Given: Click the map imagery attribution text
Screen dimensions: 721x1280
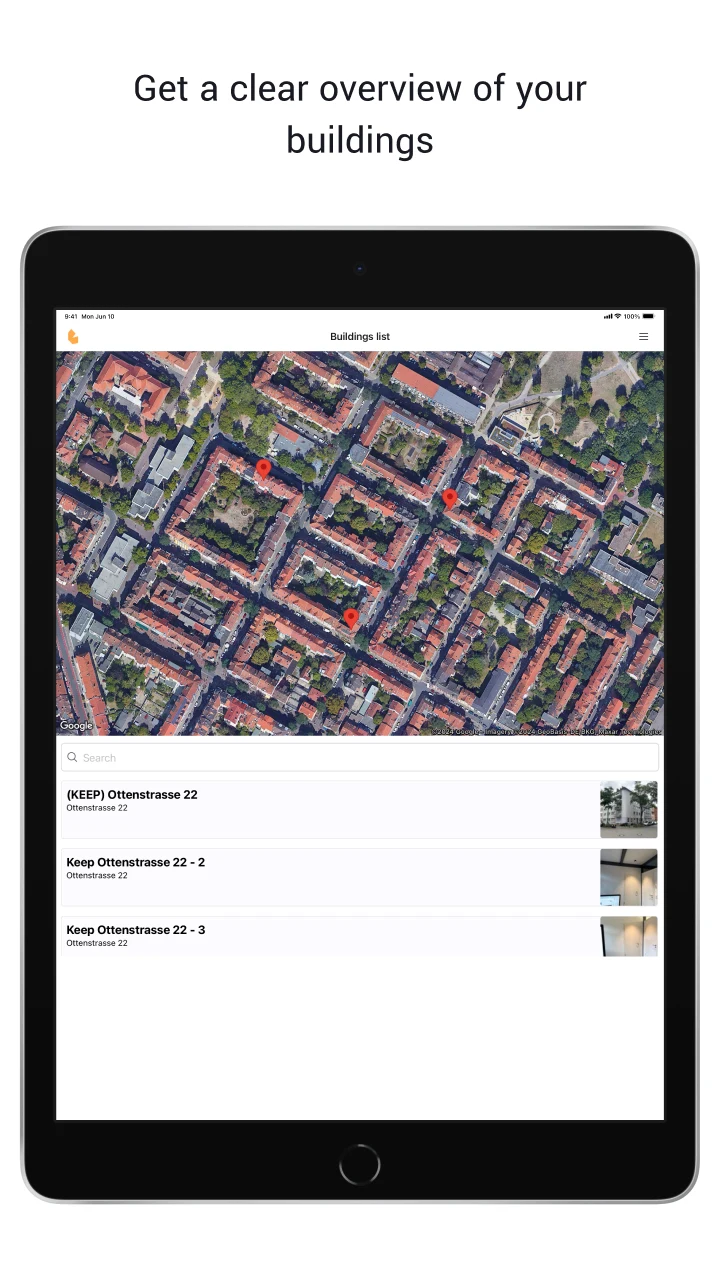Looking at the screenshot, I should (546, 731).
